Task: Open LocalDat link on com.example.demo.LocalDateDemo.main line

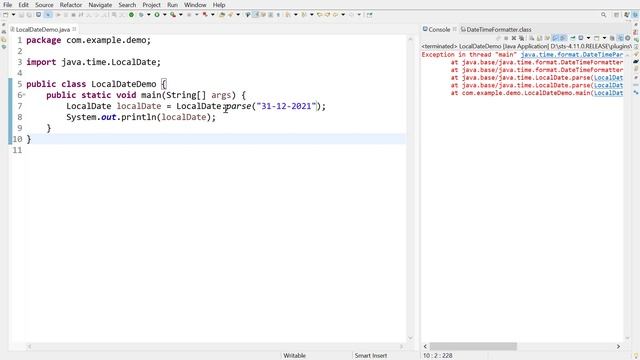Action: (608, 93)
